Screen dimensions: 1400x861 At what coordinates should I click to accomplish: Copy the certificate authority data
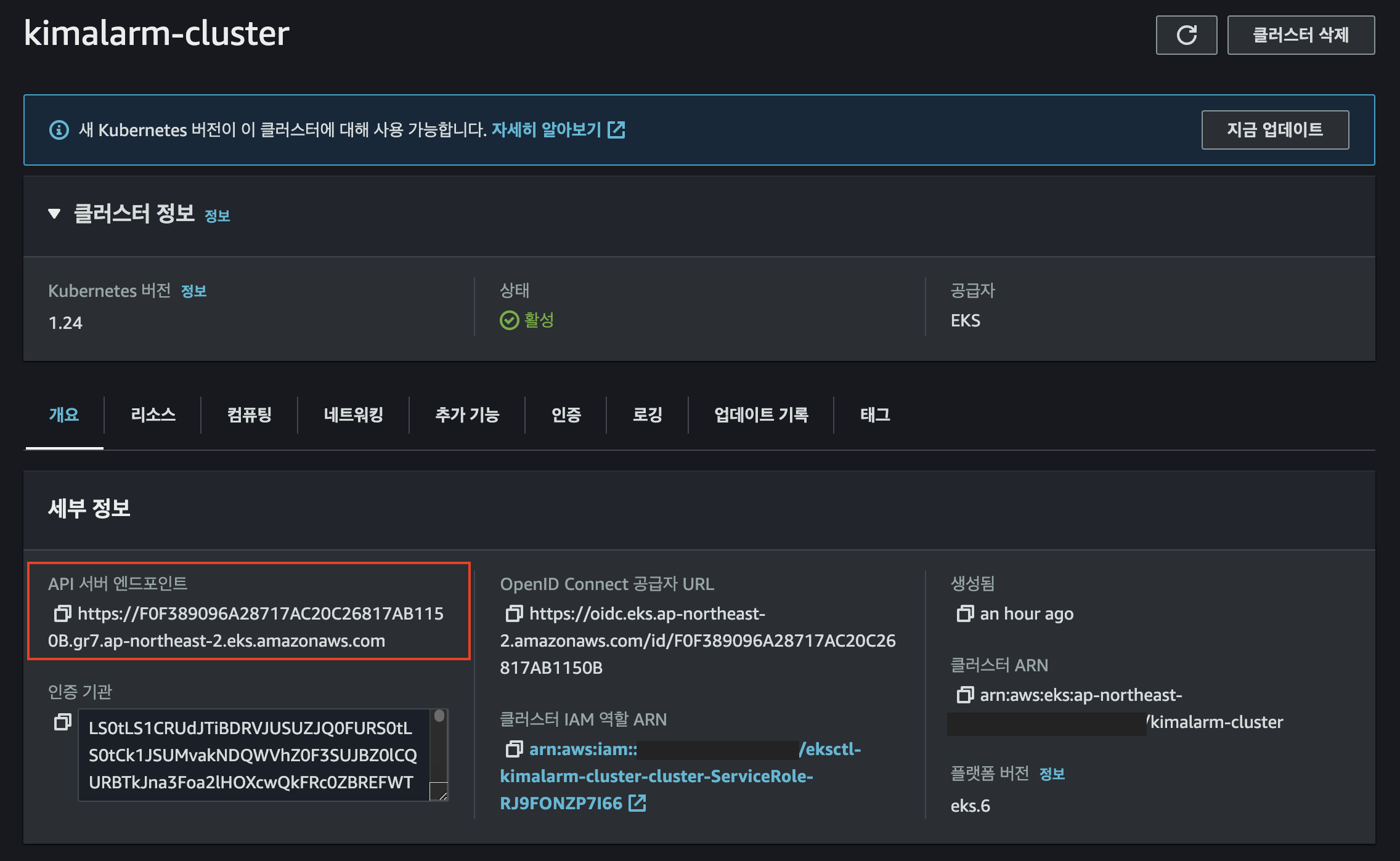(62, 722)
